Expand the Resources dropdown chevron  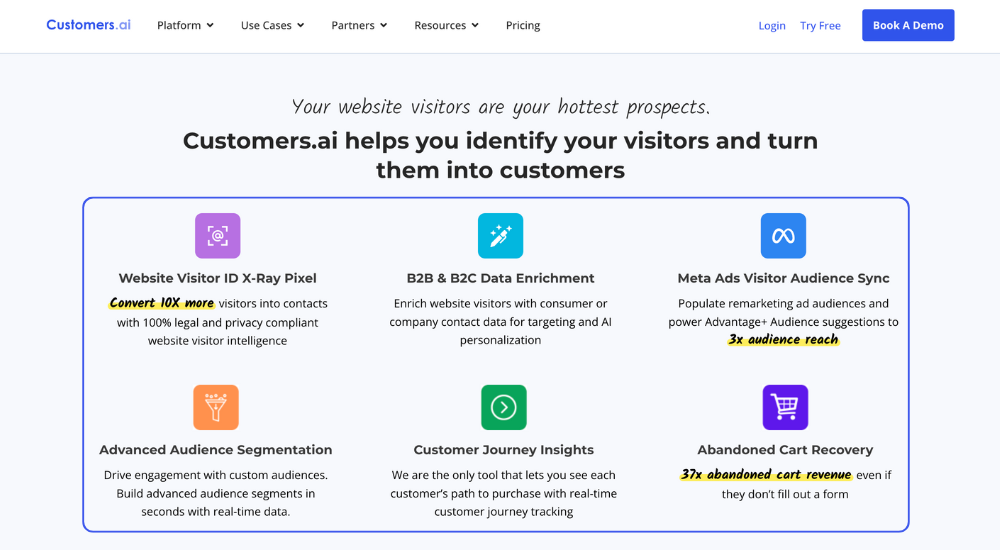(x=474, y=26)
